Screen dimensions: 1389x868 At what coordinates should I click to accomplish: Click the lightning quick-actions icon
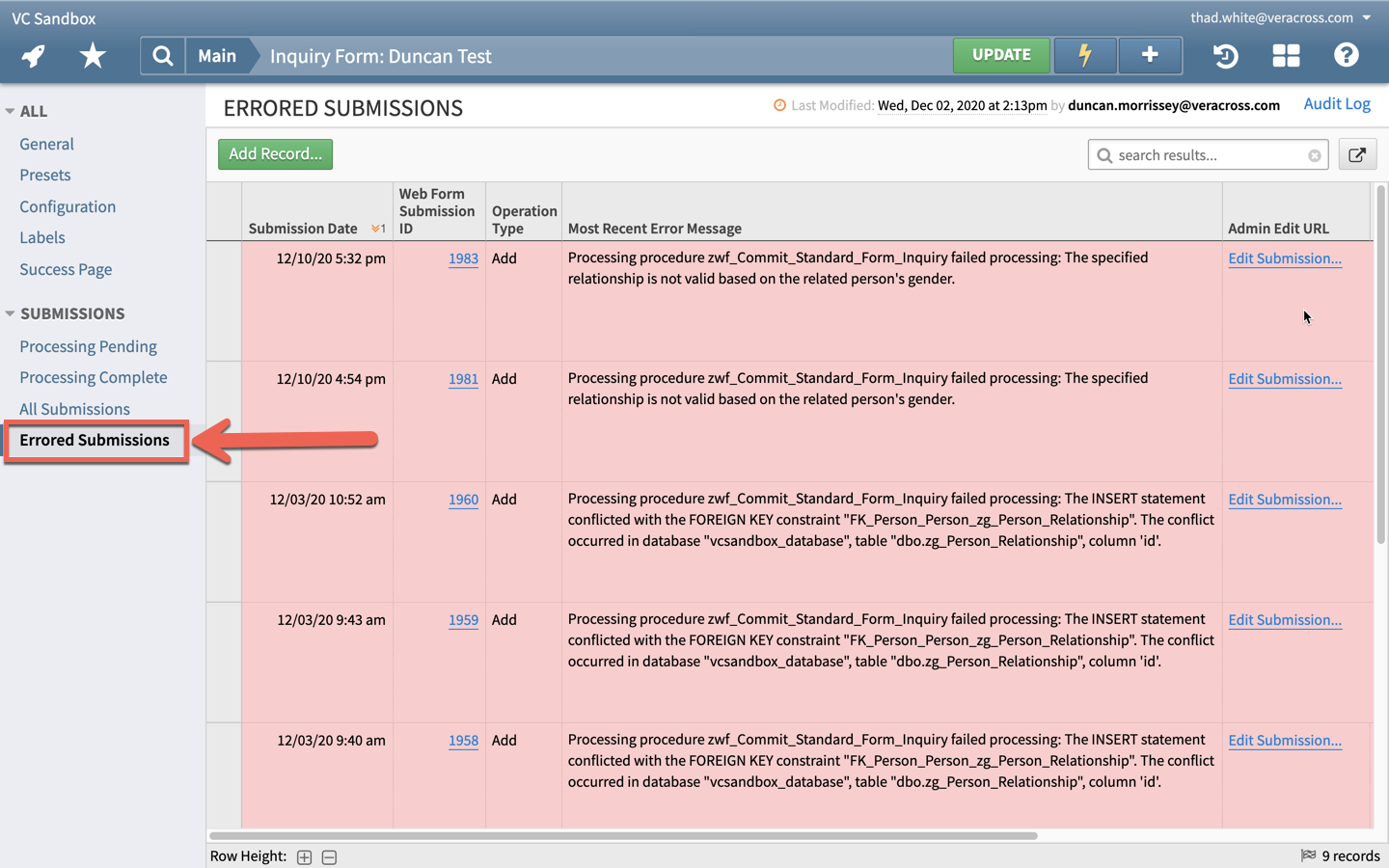click(x=1084, y=55)
